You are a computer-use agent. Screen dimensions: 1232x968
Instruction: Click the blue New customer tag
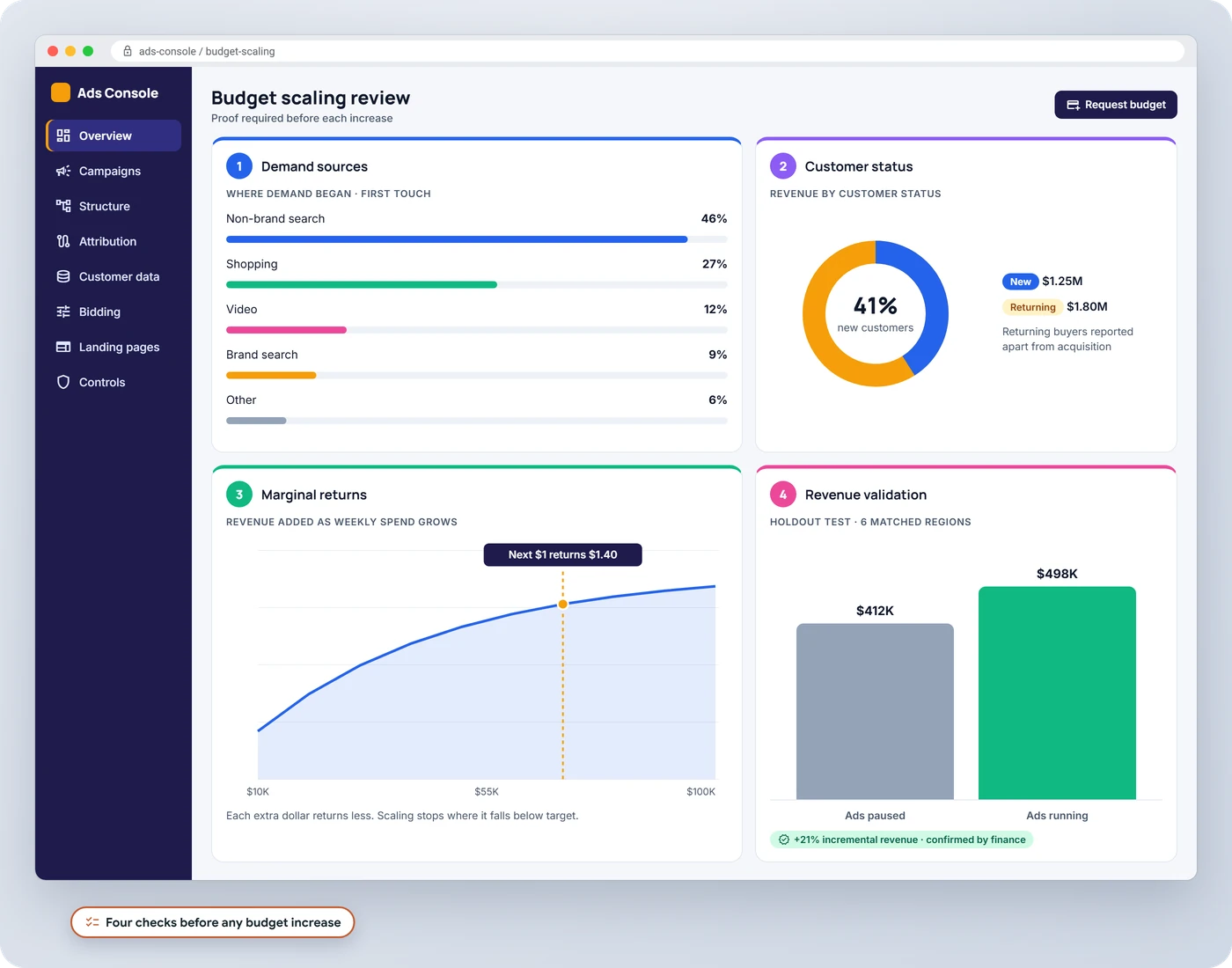click(1021, 282)
